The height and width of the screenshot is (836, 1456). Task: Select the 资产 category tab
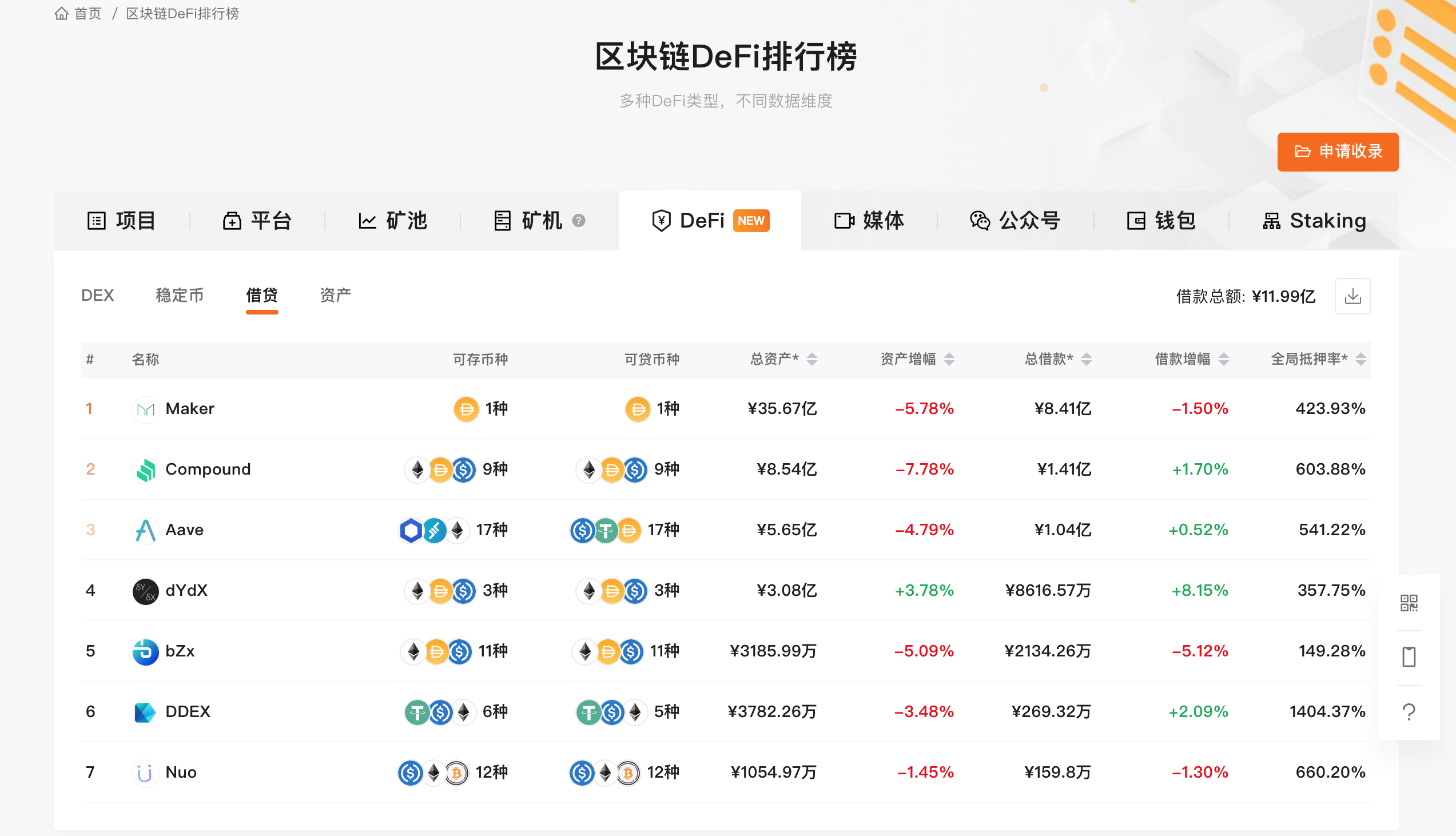point(335,294)
